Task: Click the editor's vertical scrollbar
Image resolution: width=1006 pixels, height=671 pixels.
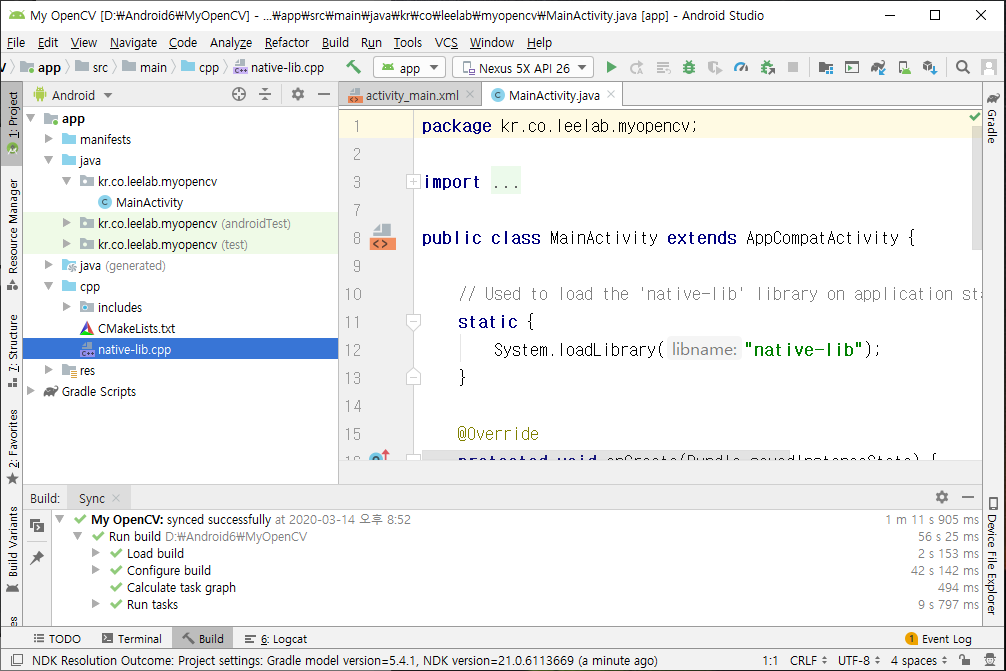Action: (977, 190)
